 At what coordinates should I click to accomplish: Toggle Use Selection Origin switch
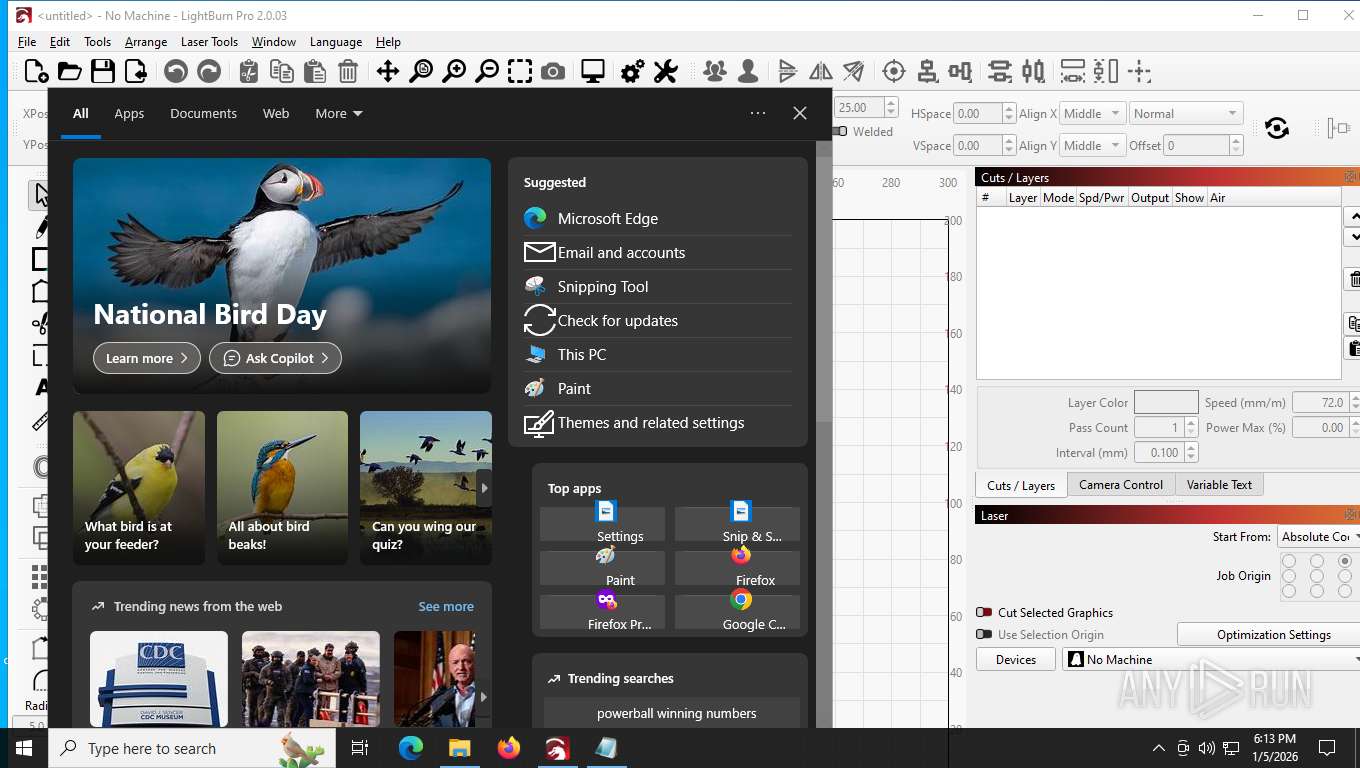pyautogui.click(x=984, y=634)
